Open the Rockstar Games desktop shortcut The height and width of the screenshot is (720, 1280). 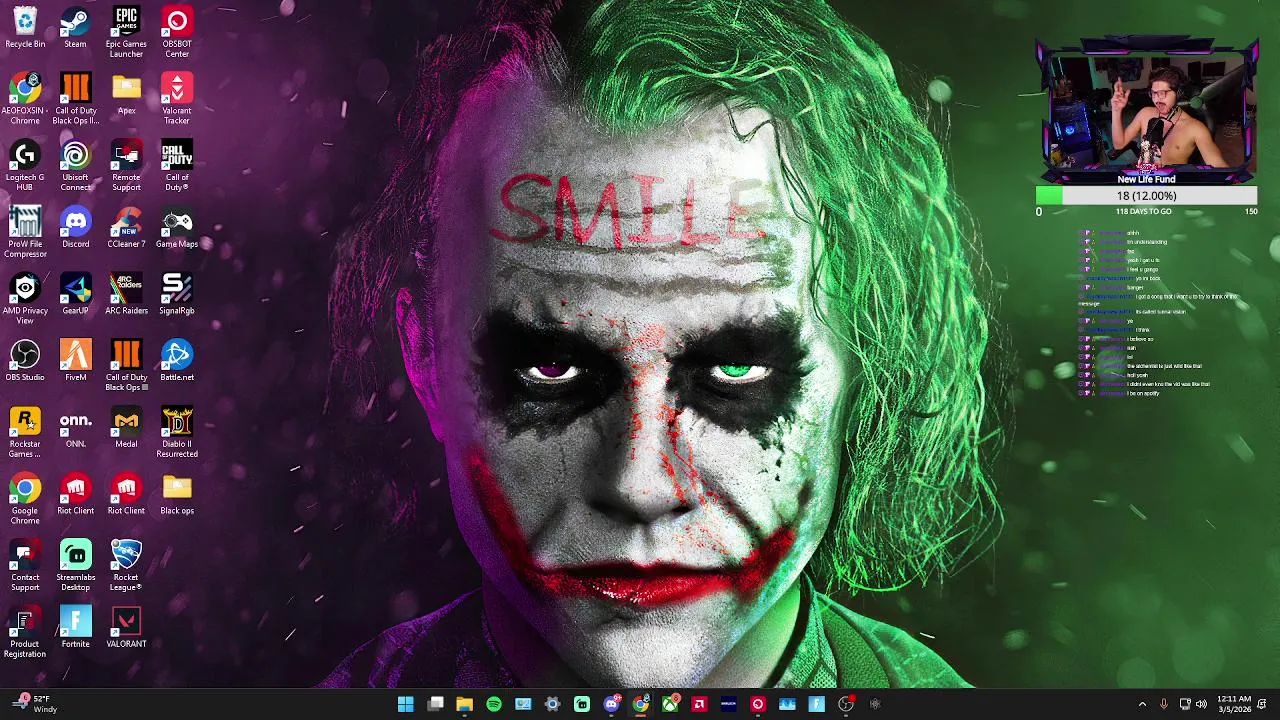pyautogui.click(x=25, y=433)
